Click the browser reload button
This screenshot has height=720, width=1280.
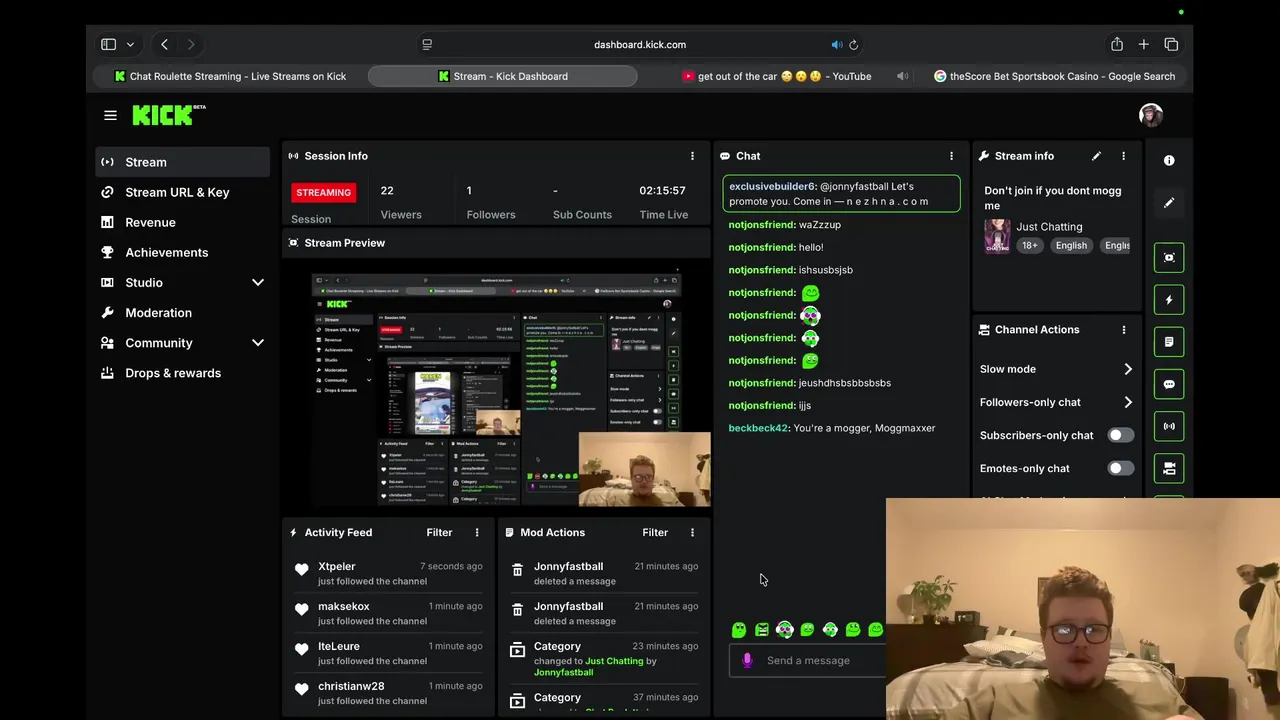[853, 45]
